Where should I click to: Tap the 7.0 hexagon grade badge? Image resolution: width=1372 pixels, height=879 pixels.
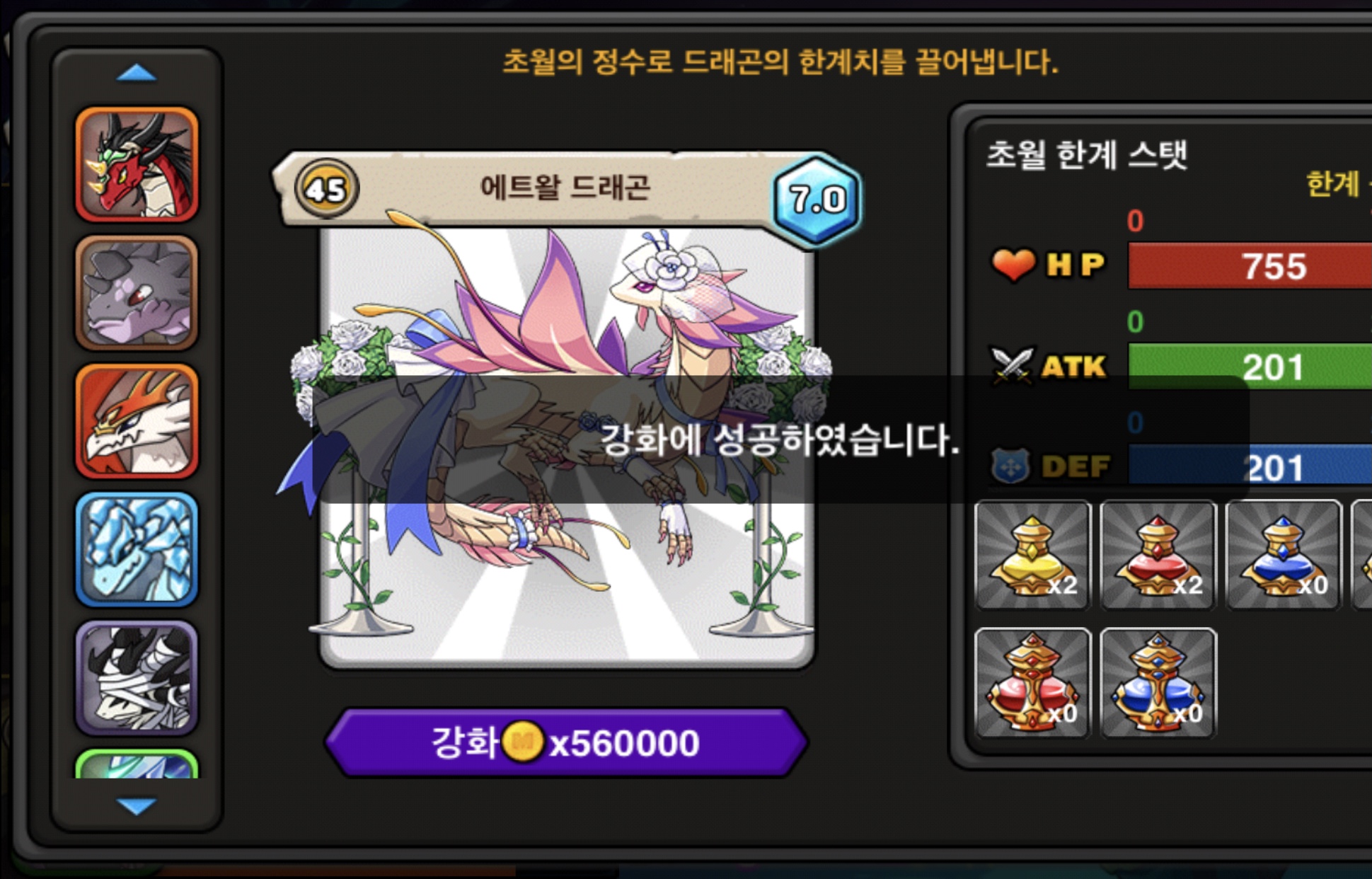tap(817, 199)
